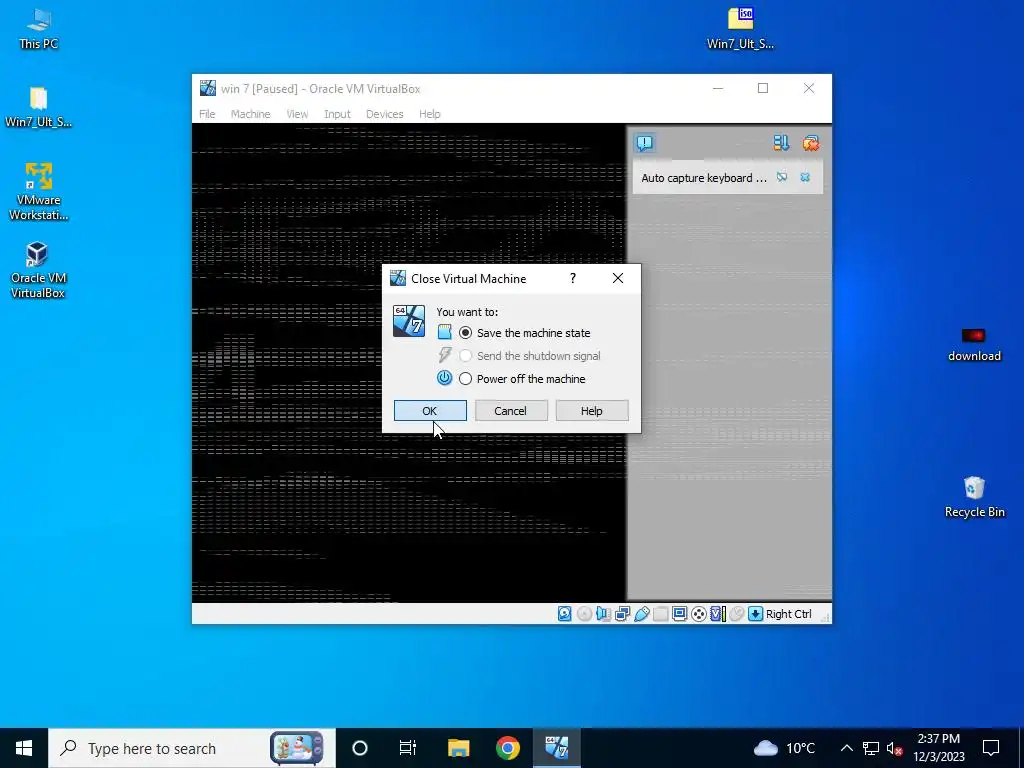Open the File menu in VirtualBox

(x=207, y=114)
